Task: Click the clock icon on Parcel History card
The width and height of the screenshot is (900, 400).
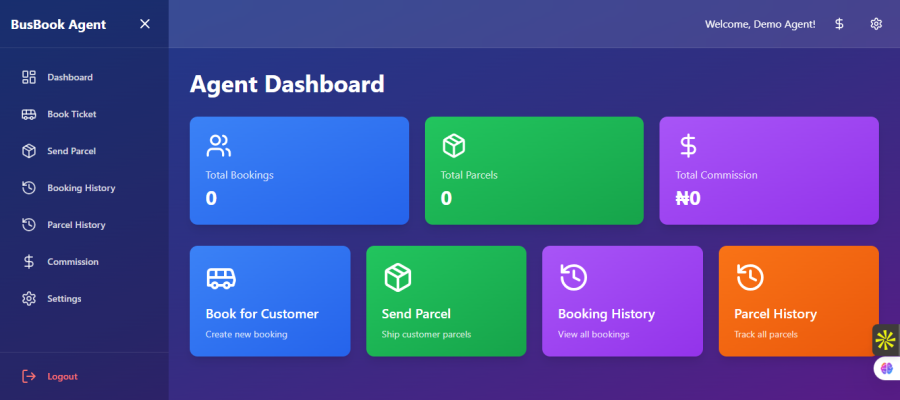Action: click(x=750, y=277)
